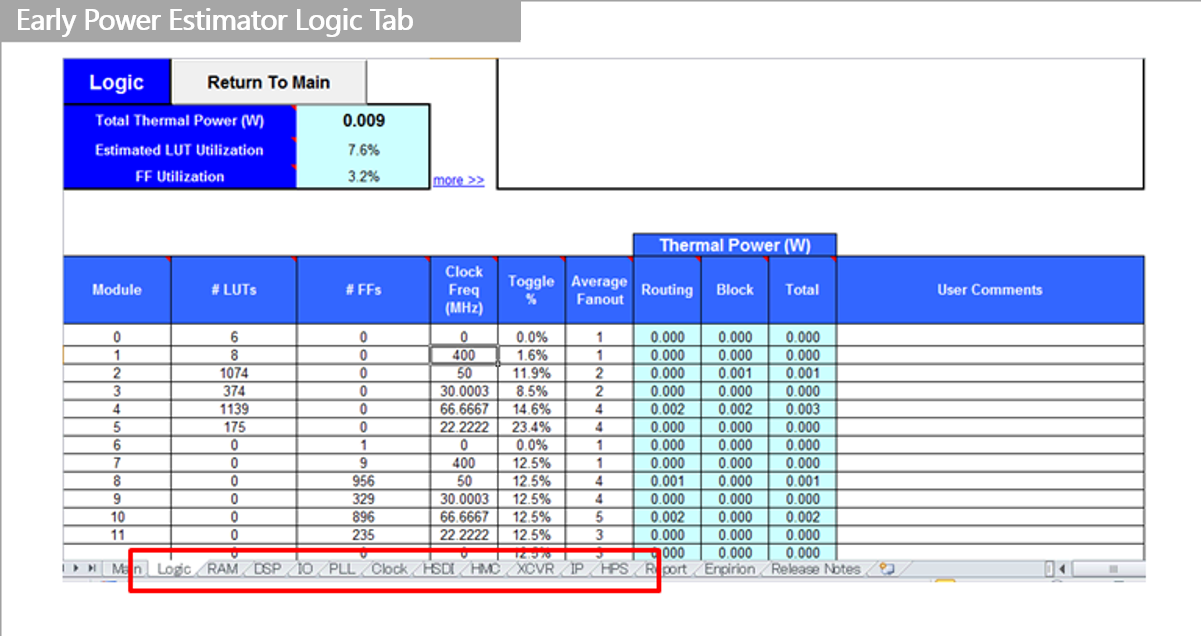1201x636 pixels.
Task: Switch to the Main sheet tab
Action: tap(126, 568)
